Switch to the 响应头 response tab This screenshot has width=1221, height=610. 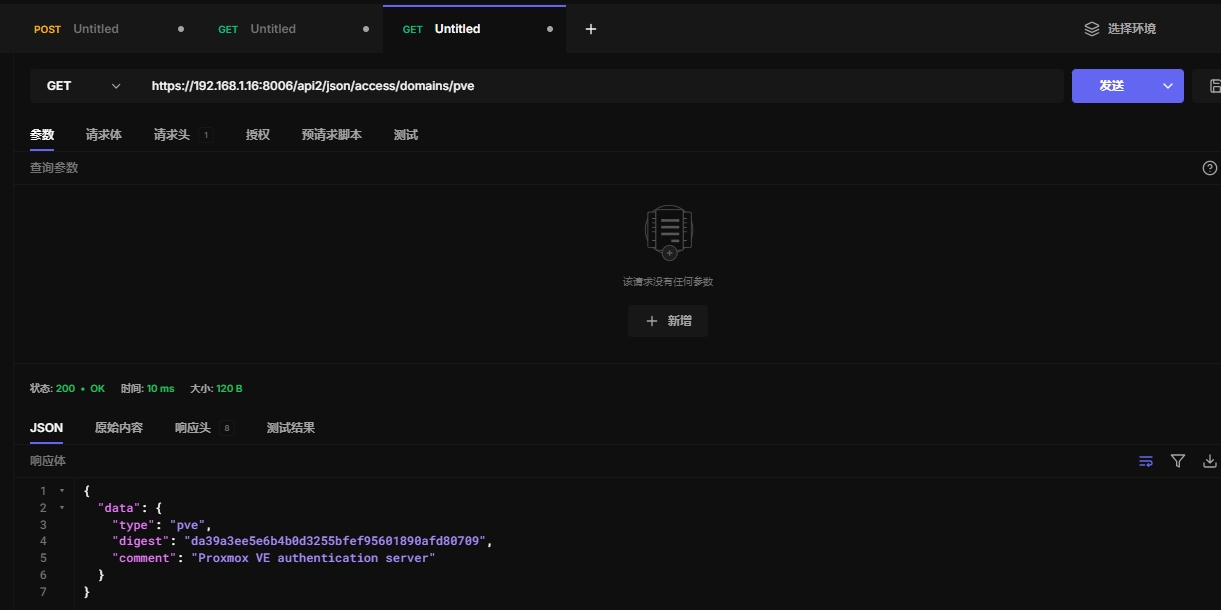(193, 428)
